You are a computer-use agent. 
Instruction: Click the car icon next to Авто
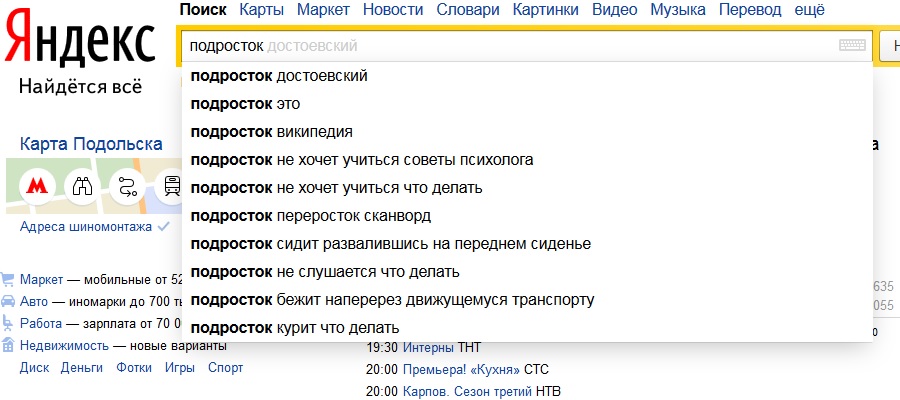(x=8, y=301)
